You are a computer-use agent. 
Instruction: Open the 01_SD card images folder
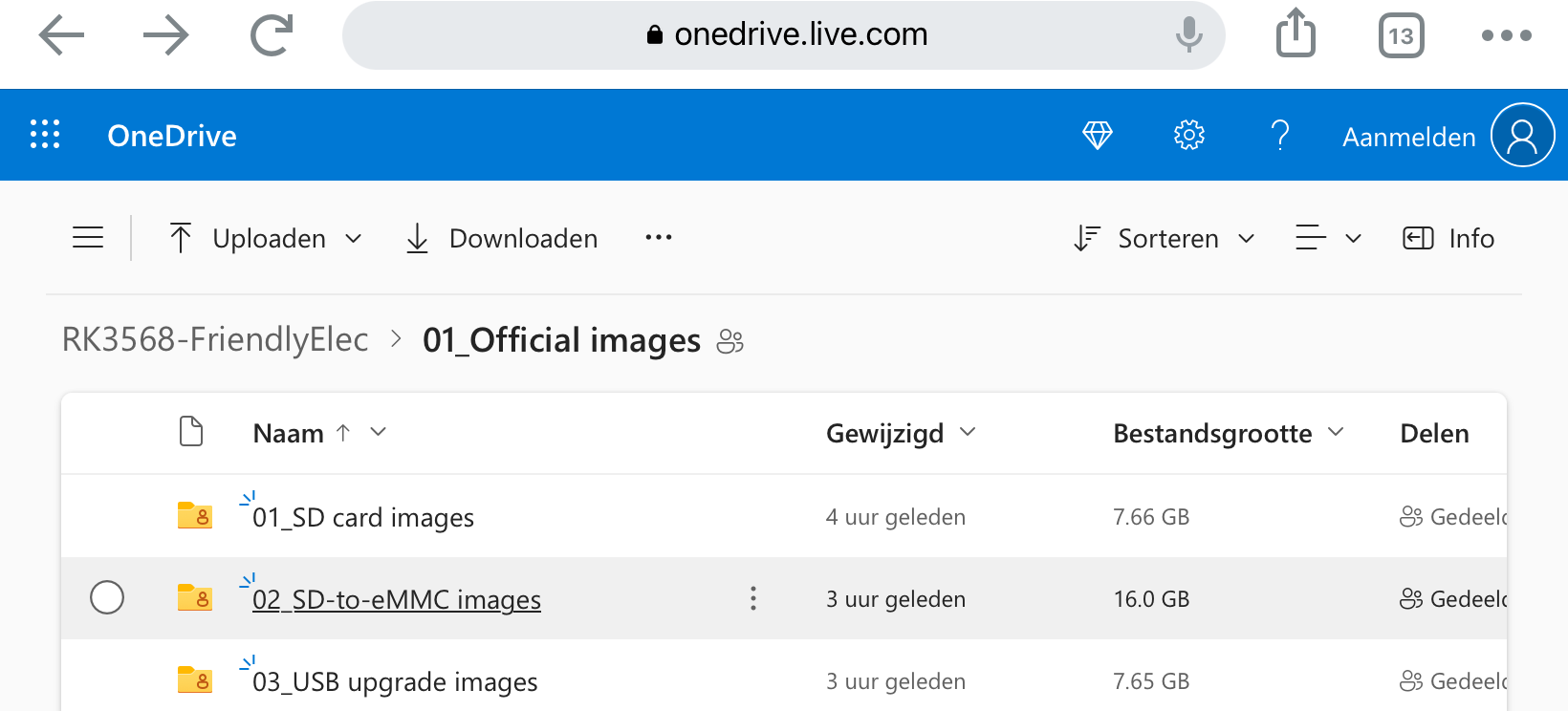pyautogui.click(x=363, y=517)
